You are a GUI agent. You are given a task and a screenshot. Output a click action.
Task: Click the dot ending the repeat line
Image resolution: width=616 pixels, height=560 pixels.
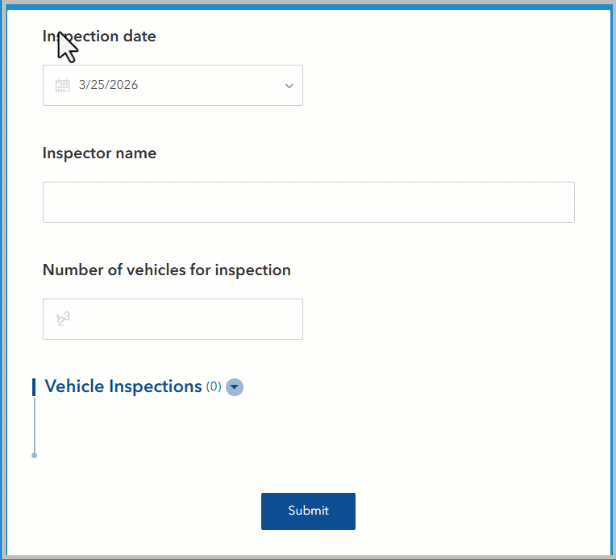click(x=34, y=455)
